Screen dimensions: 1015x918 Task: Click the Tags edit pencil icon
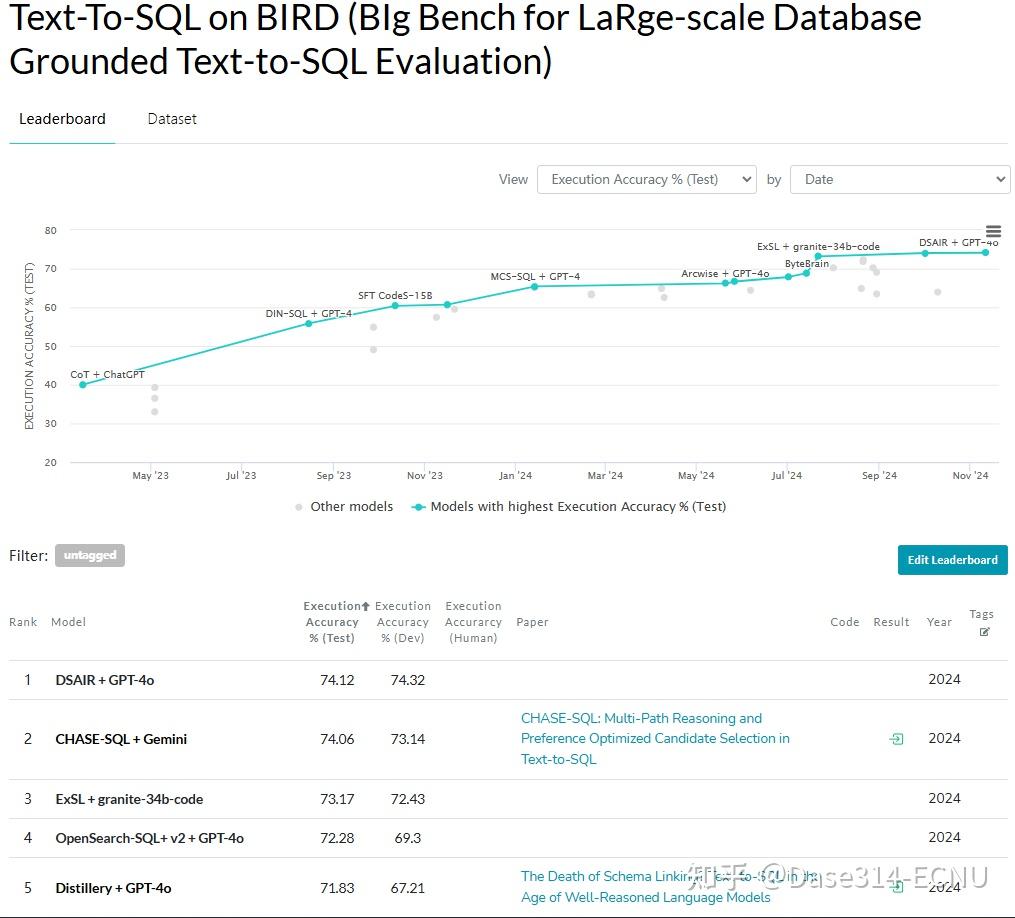point(984,632)
